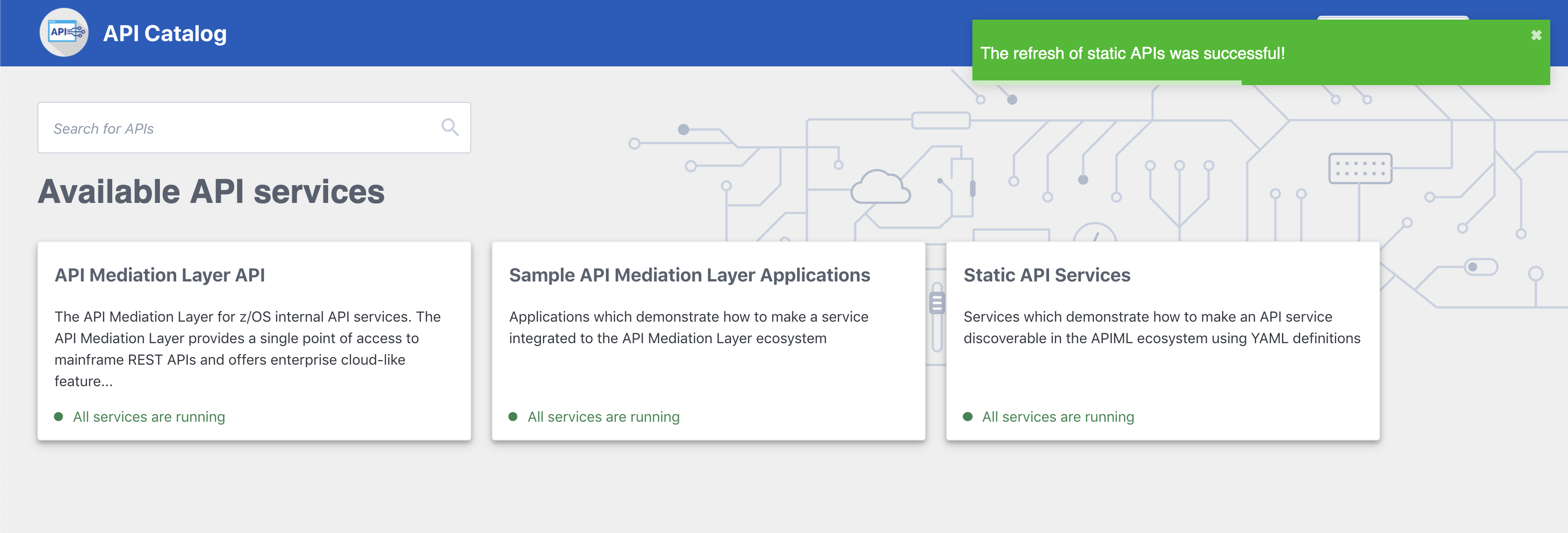Viewport: 1568px width, 533px height.
Task: Click the 'refresh of static APIs was successful' message
Action: coord(1132,54)
